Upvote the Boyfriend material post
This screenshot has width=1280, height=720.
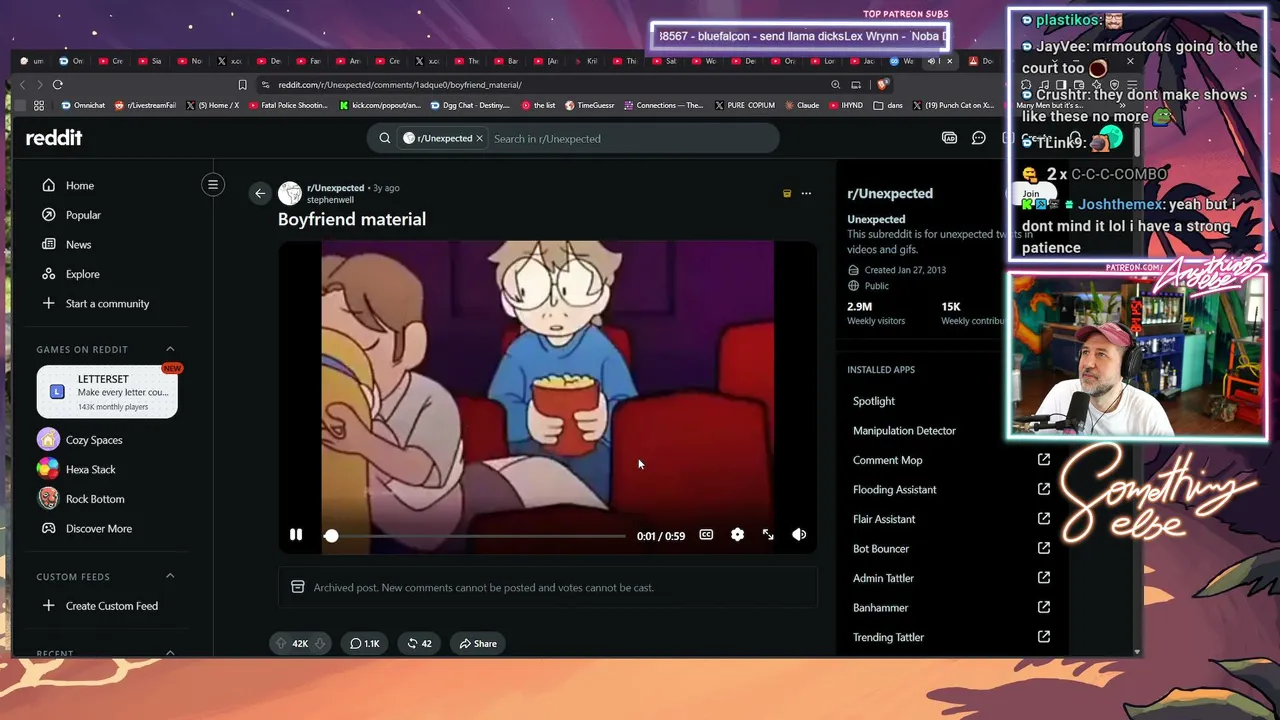(x=281, y=644)
